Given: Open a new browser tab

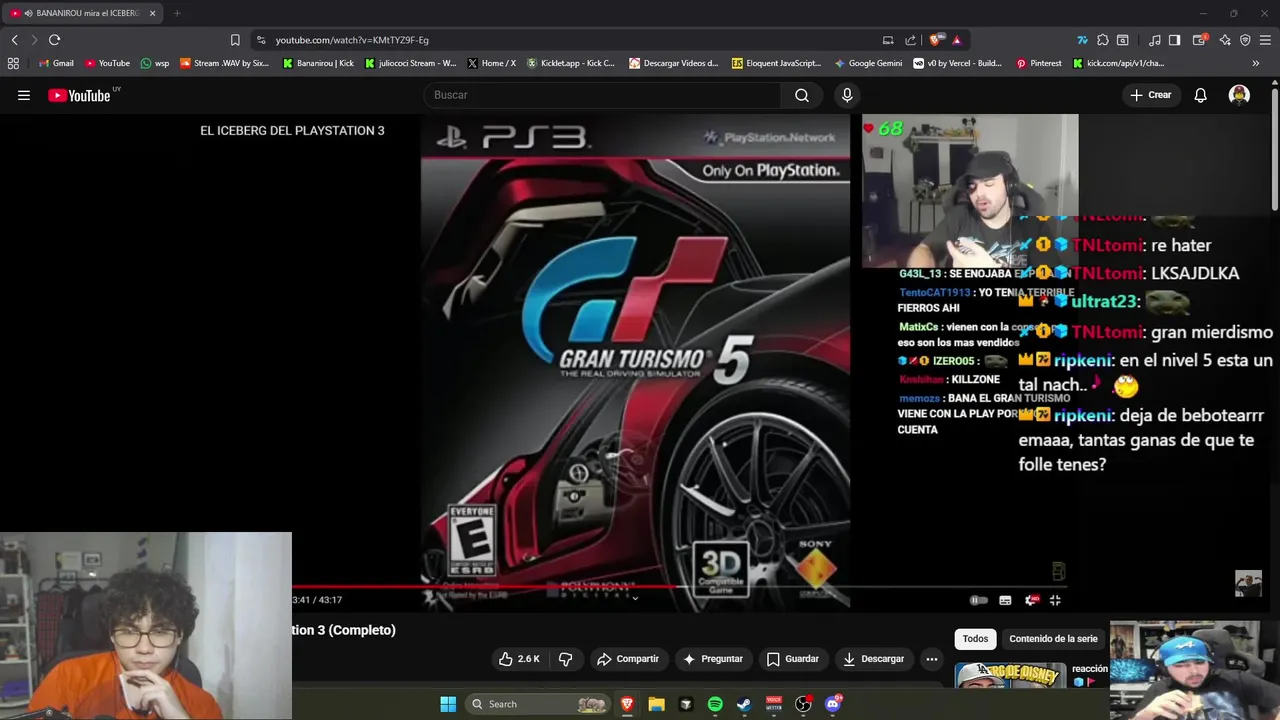Looking at the screenshot, I should 177,13.
